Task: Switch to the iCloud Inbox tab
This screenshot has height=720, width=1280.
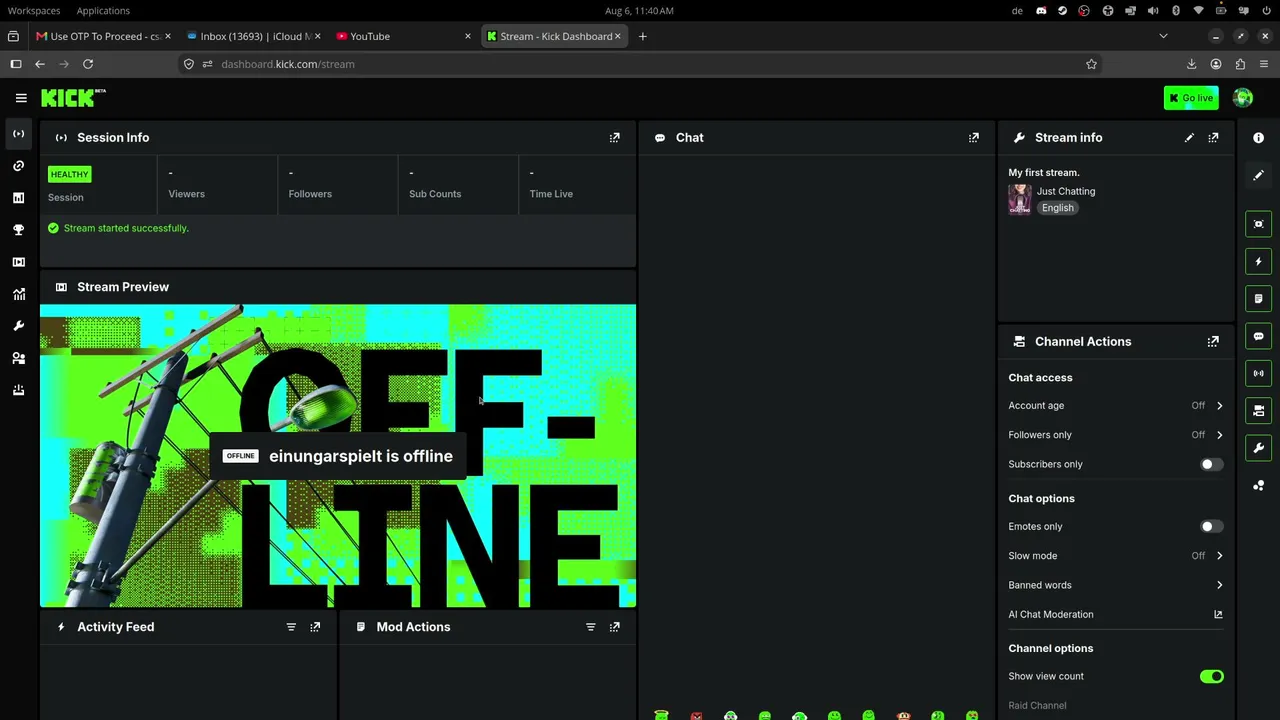Action: tap(252, 36)
